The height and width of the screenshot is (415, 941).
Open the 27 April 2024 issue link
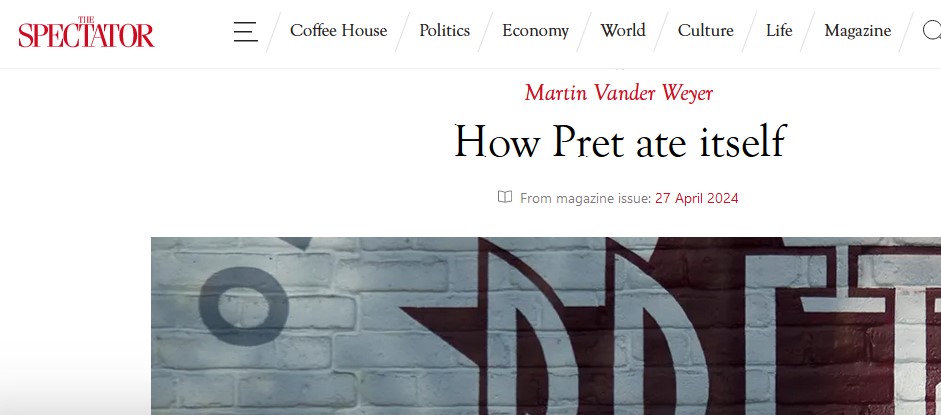tap(697, 198)
